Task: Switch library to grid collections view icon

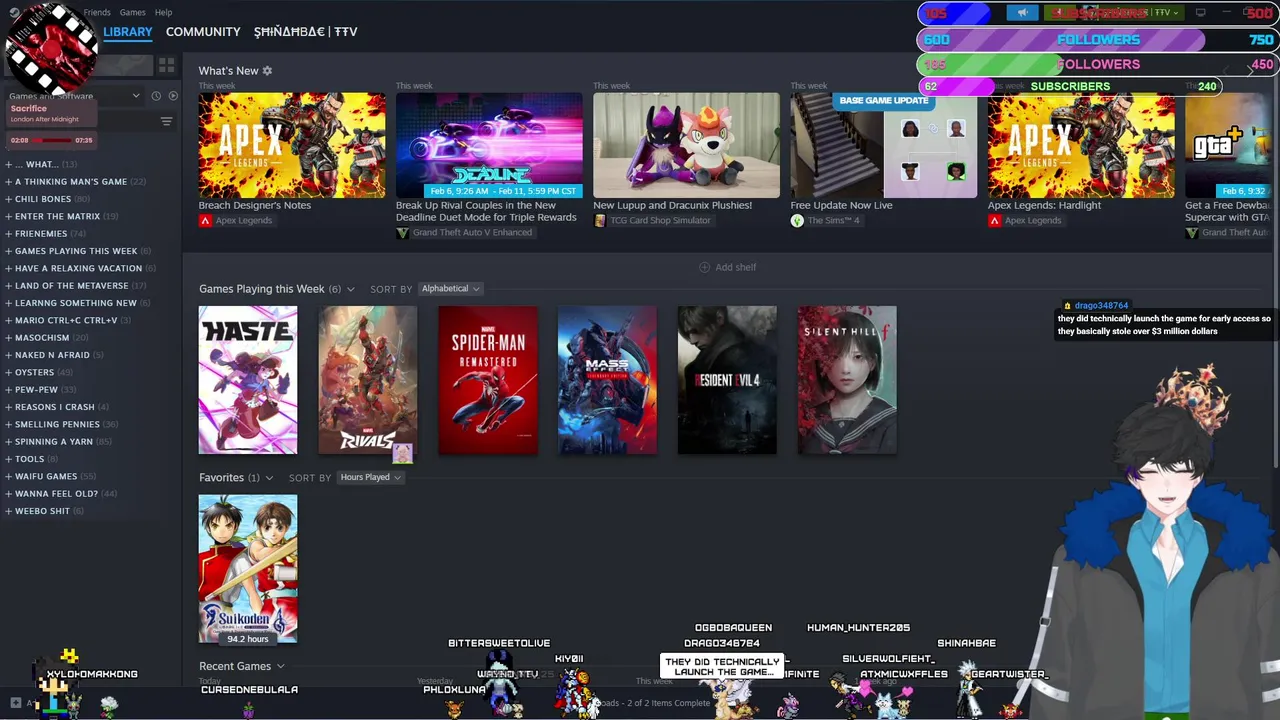Action: (166, 65)
